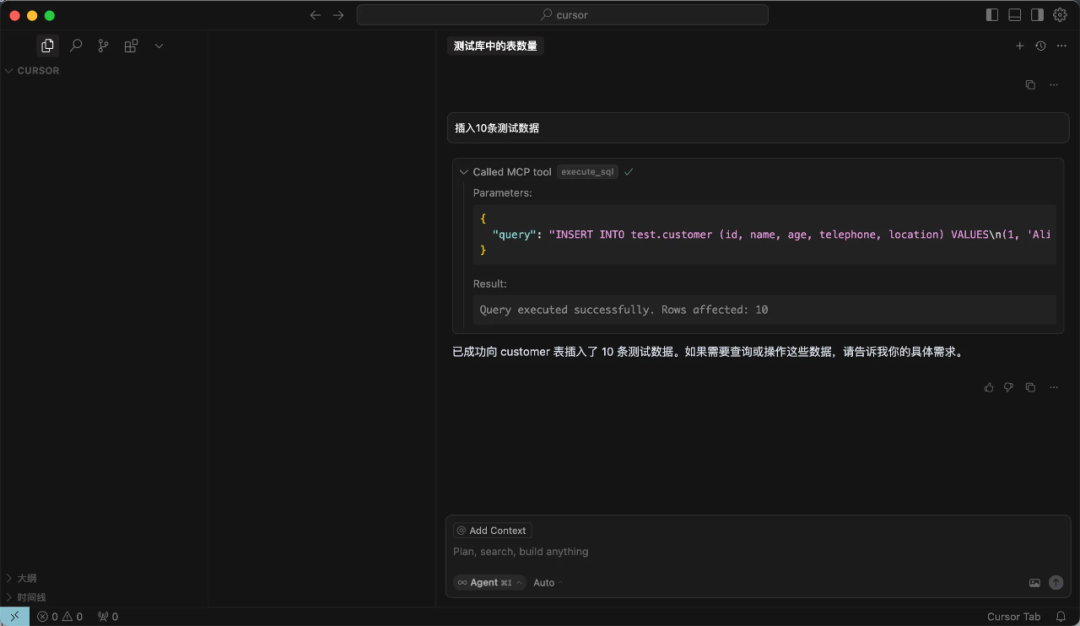The height and width of the screenshot is (626, 1080).
Task: Open the Search view in the sidebar
Action: click(x=75, y=45)
